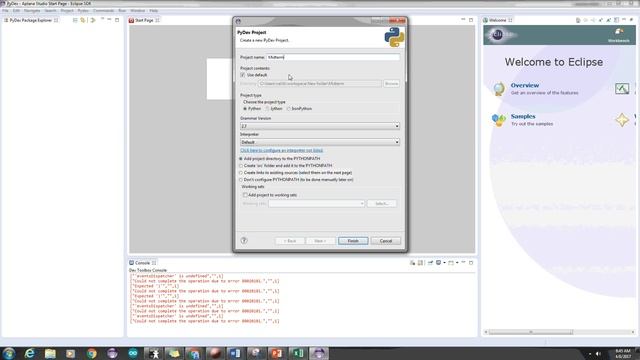Select the Welcome tab
This screenshot has height=360, width=640.
click(x=498, y=20)
